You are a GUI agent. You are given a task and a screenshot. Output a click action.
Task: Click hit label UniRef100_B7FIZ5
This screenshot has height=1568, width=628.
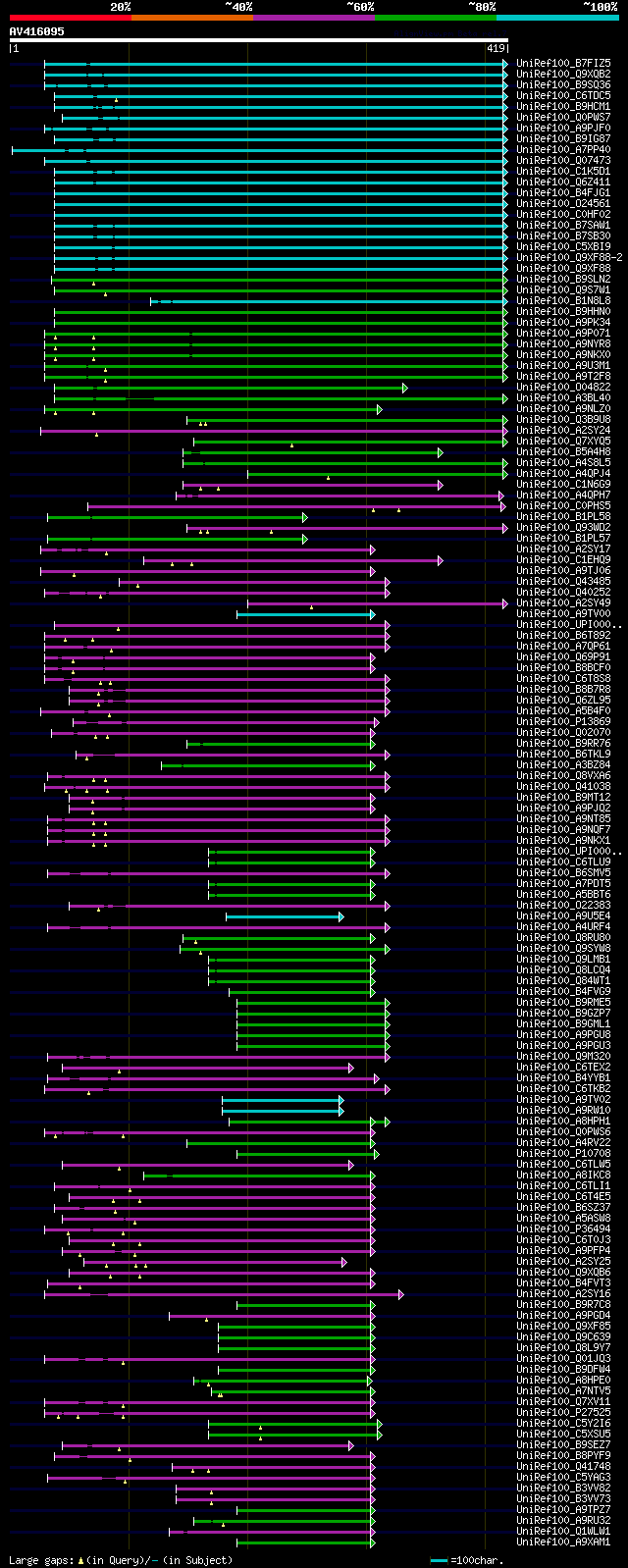(563, 63)
